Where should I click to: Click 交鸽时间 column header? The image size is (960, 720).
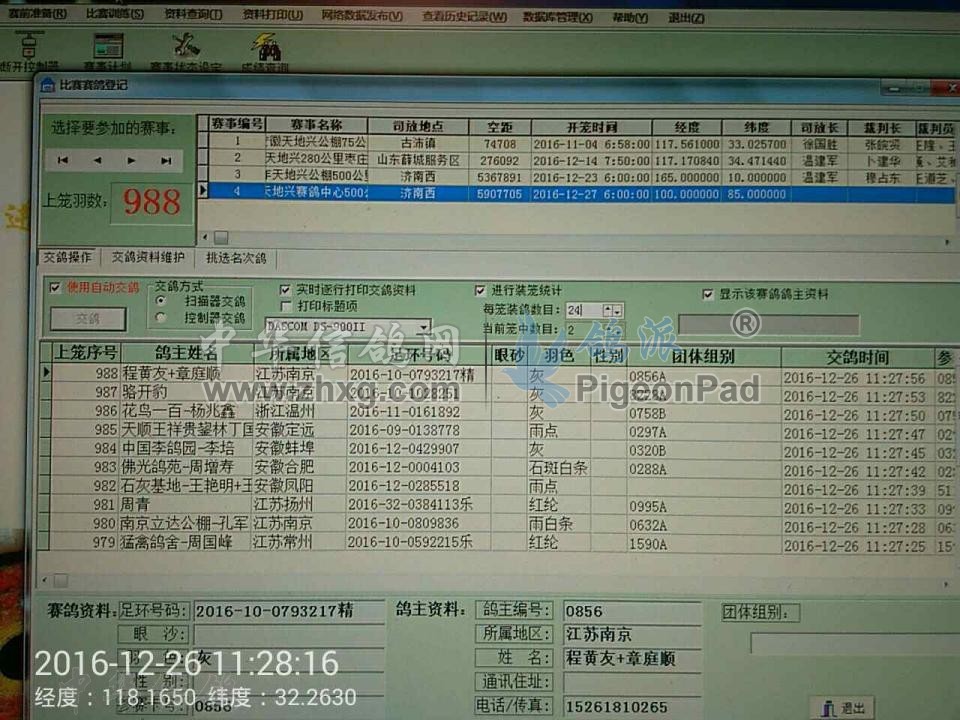tap(857, 358)
